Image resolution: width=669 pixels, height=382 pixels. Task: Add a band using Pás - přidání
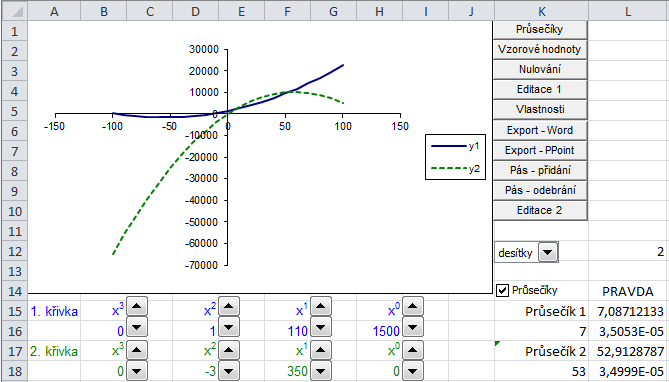point(540,170)
